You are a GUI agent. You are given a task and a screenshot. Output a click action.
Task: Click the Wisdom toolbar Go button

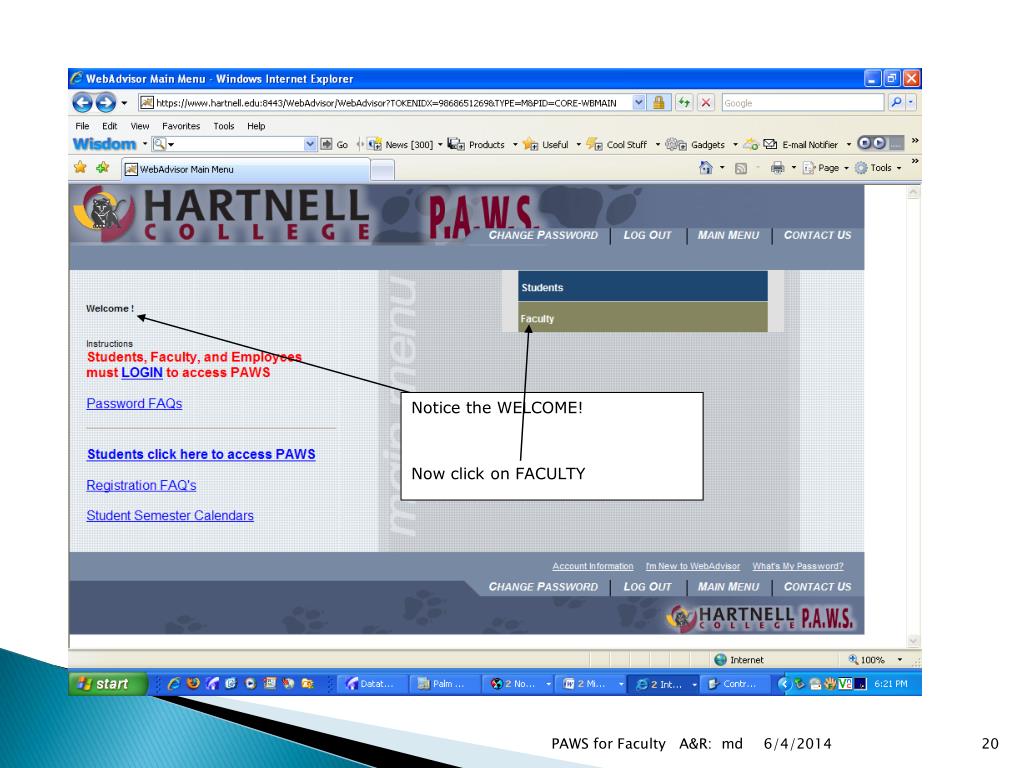334,144
